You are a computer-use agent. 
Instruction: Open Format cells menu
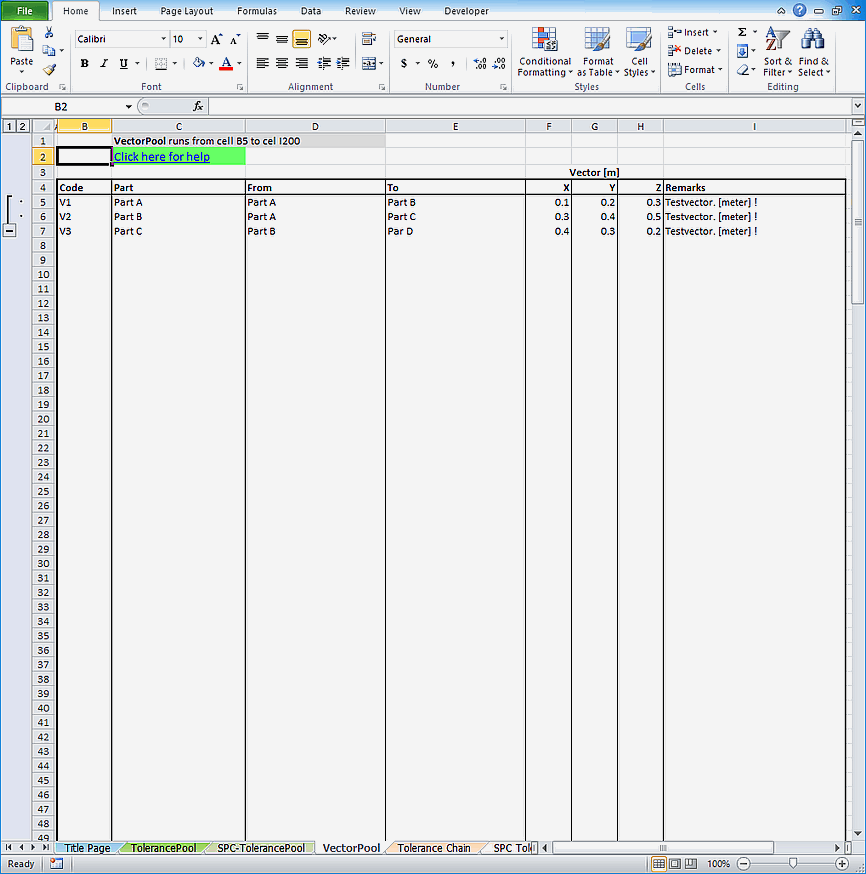(695, 70)
